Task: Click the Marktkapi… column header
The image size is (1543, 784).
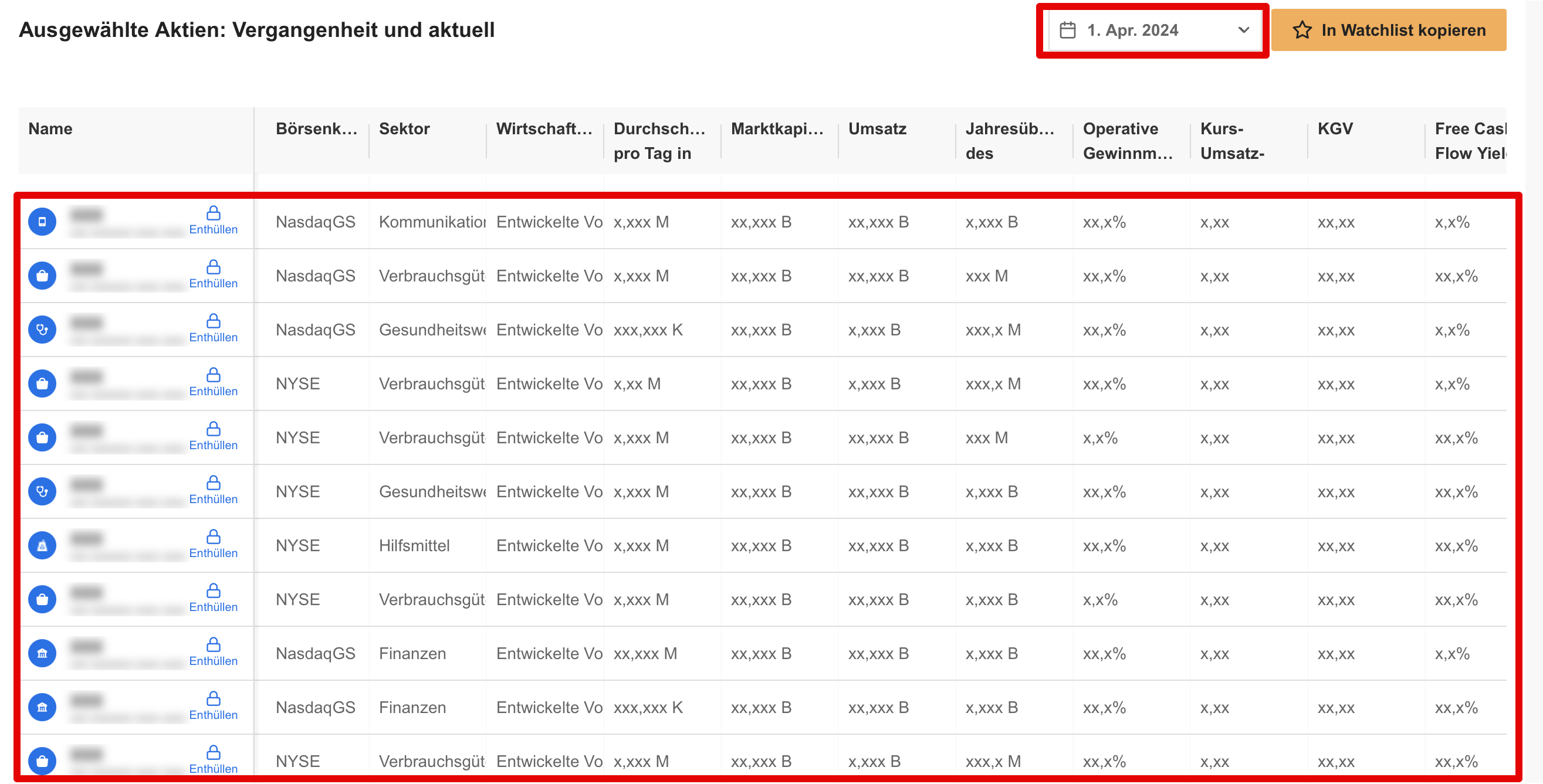Action: (x=777, y=128)
